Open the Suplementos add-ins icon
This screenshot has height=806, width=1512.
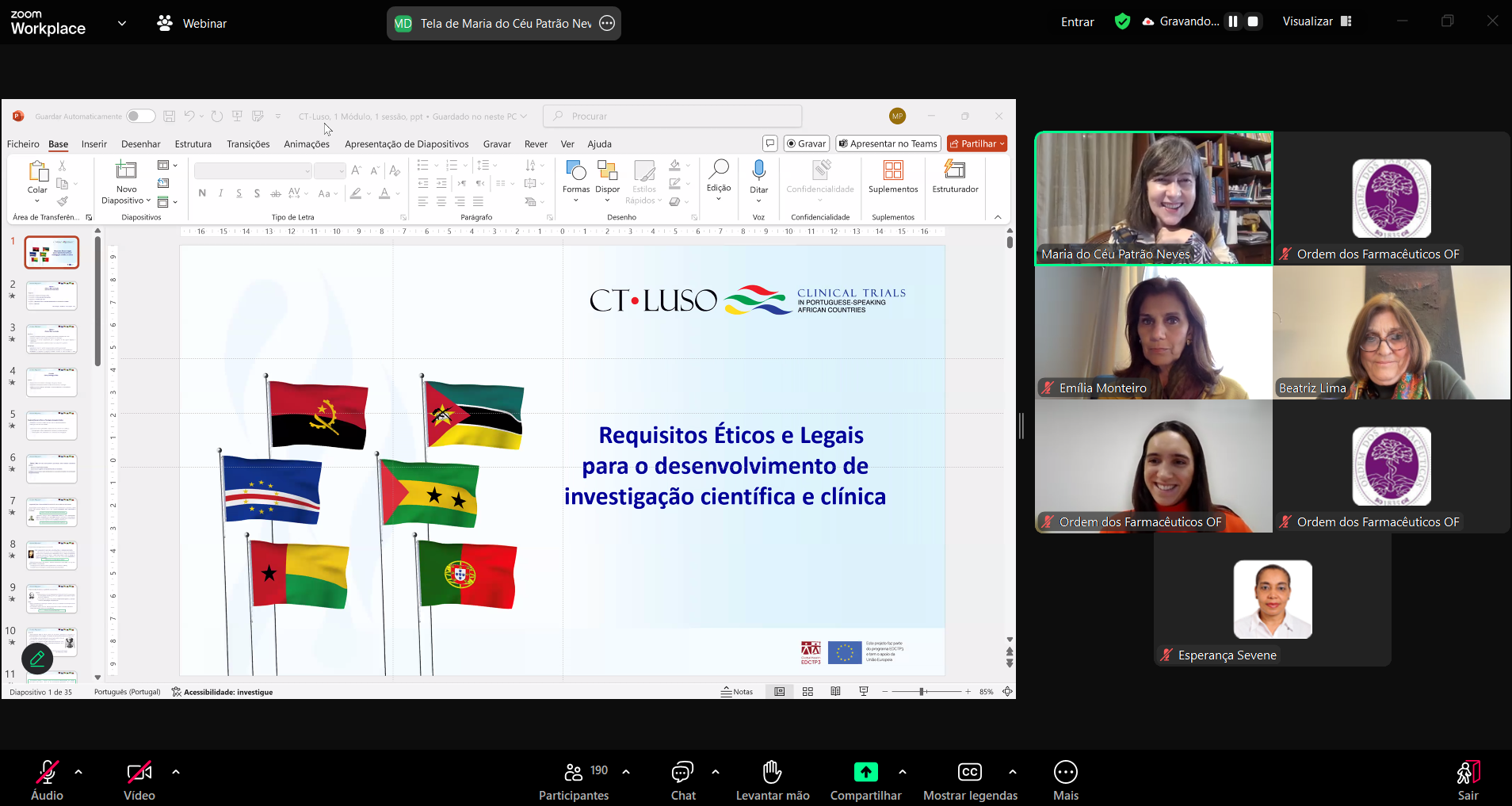893,170
